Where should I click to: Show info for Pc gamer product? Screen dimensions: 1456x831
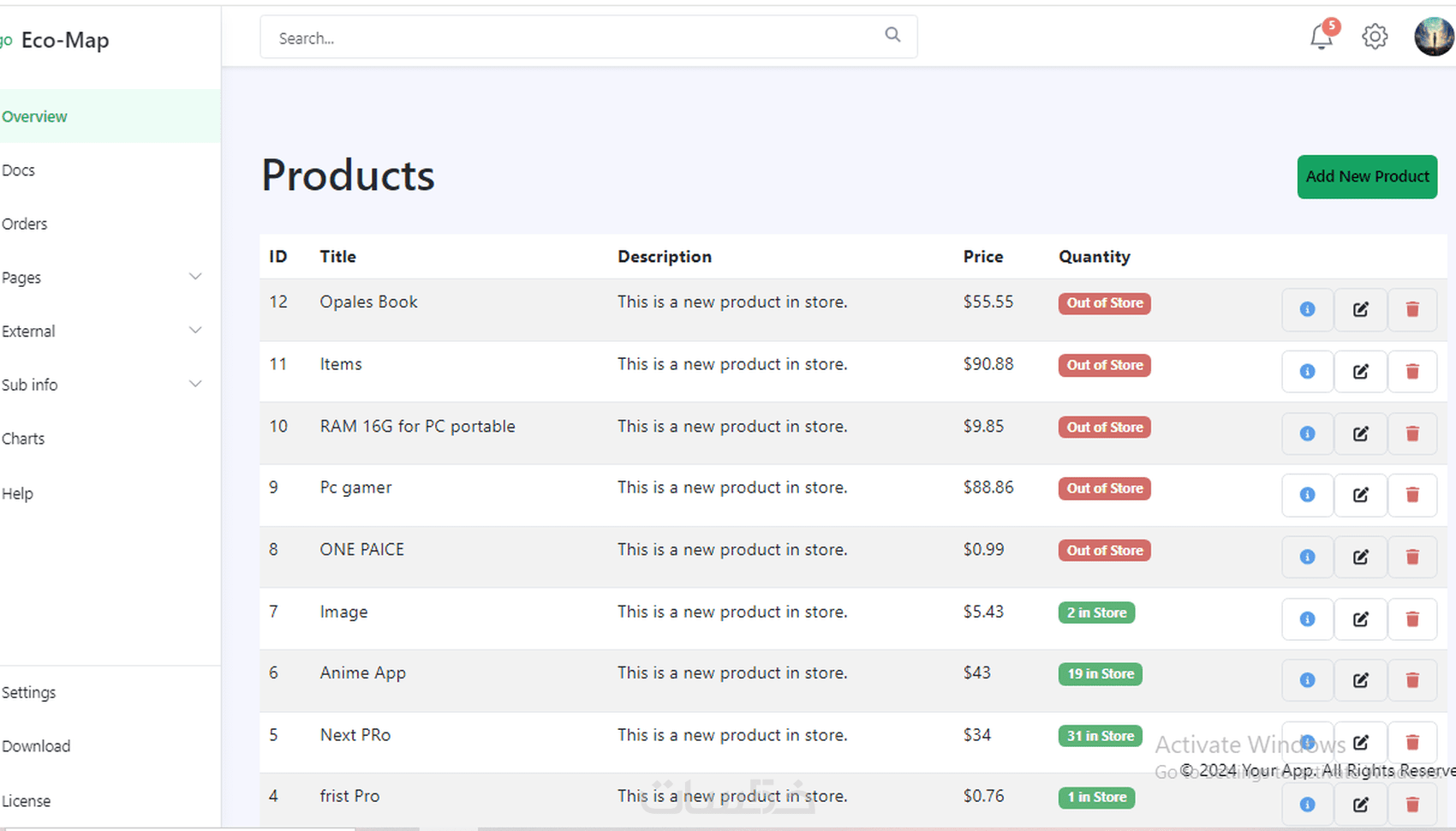pyautogui.click(x=1307, y=495)
